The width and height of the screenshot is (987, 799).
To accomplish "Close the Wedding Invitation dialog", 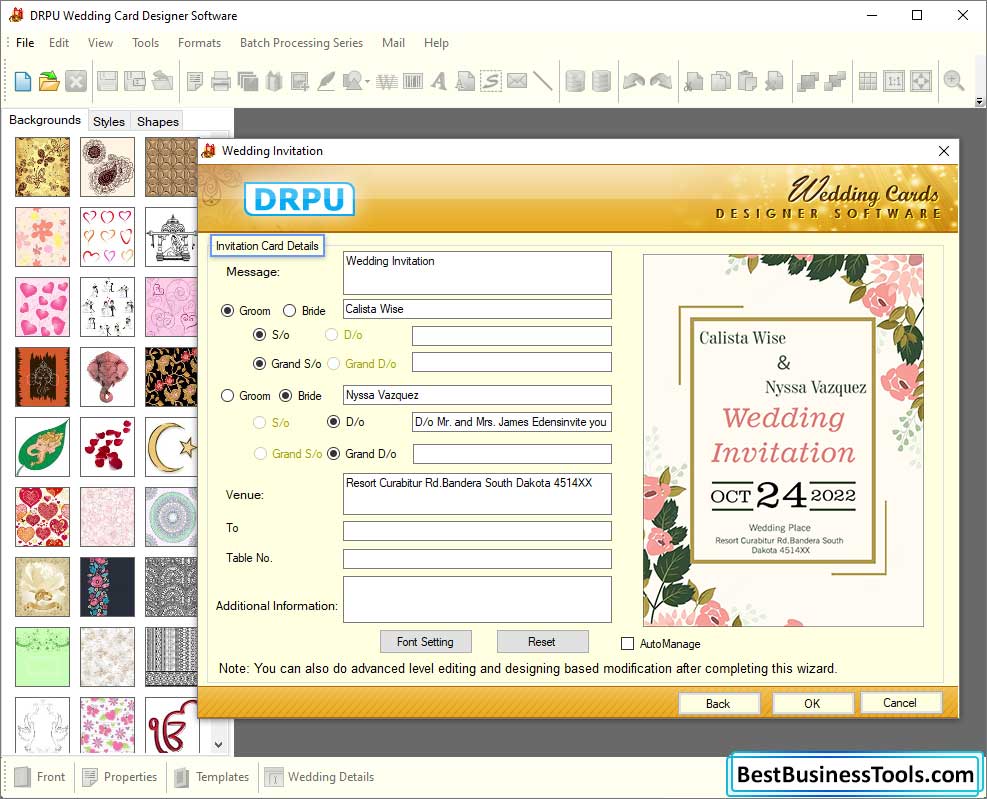I will coord(944,151).
